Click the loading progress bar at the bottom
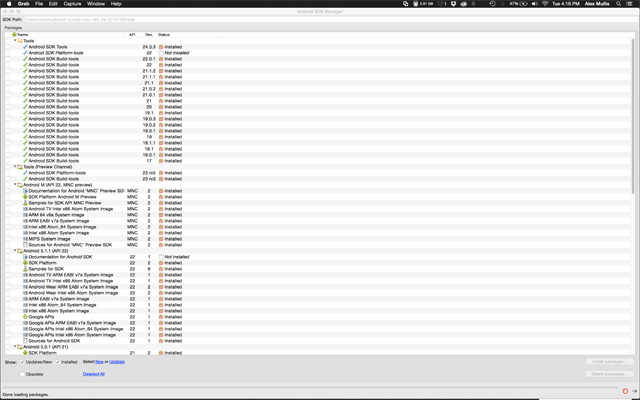 coord(310,387)
